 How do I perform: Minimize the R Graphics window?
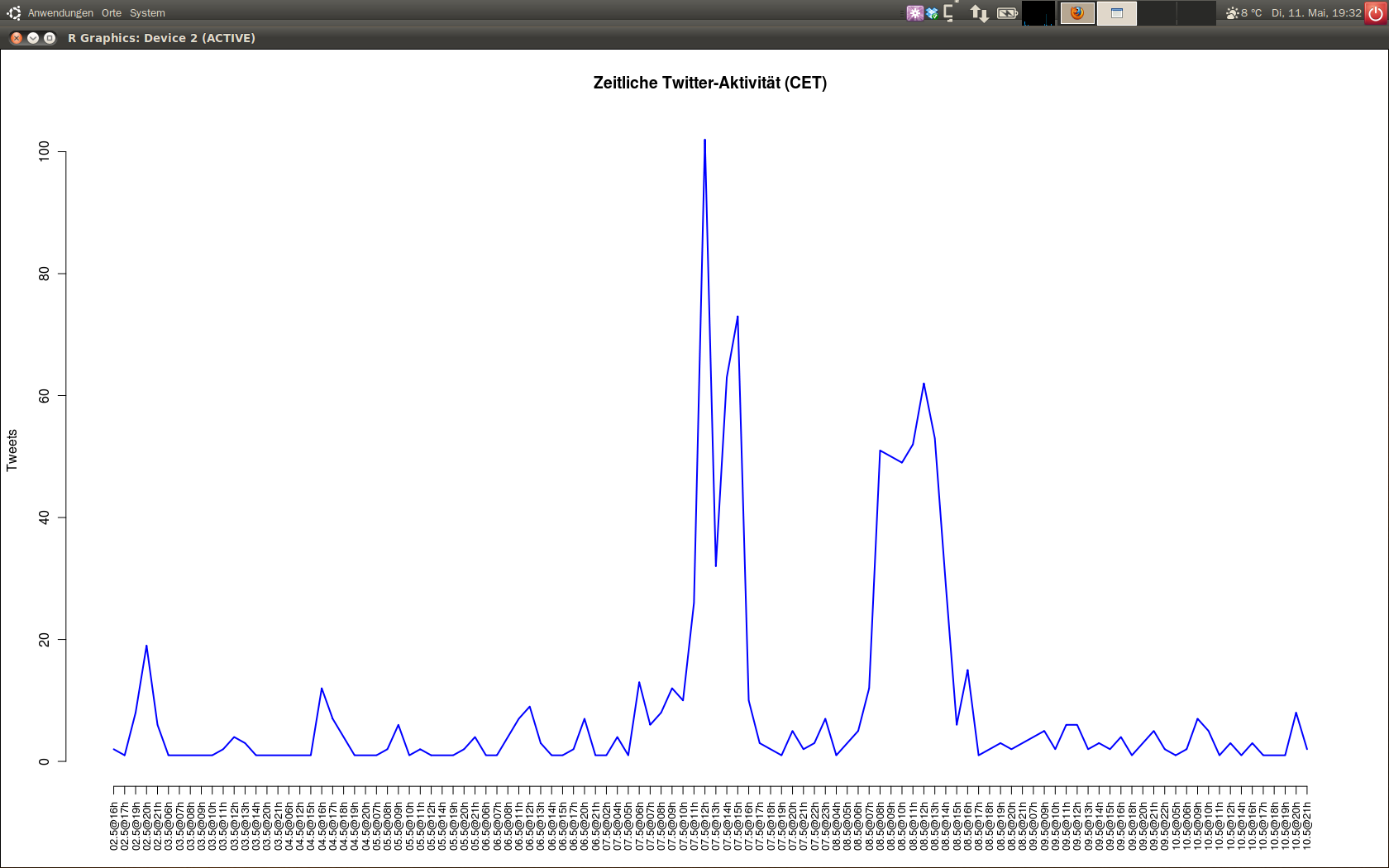click(33, 38)
